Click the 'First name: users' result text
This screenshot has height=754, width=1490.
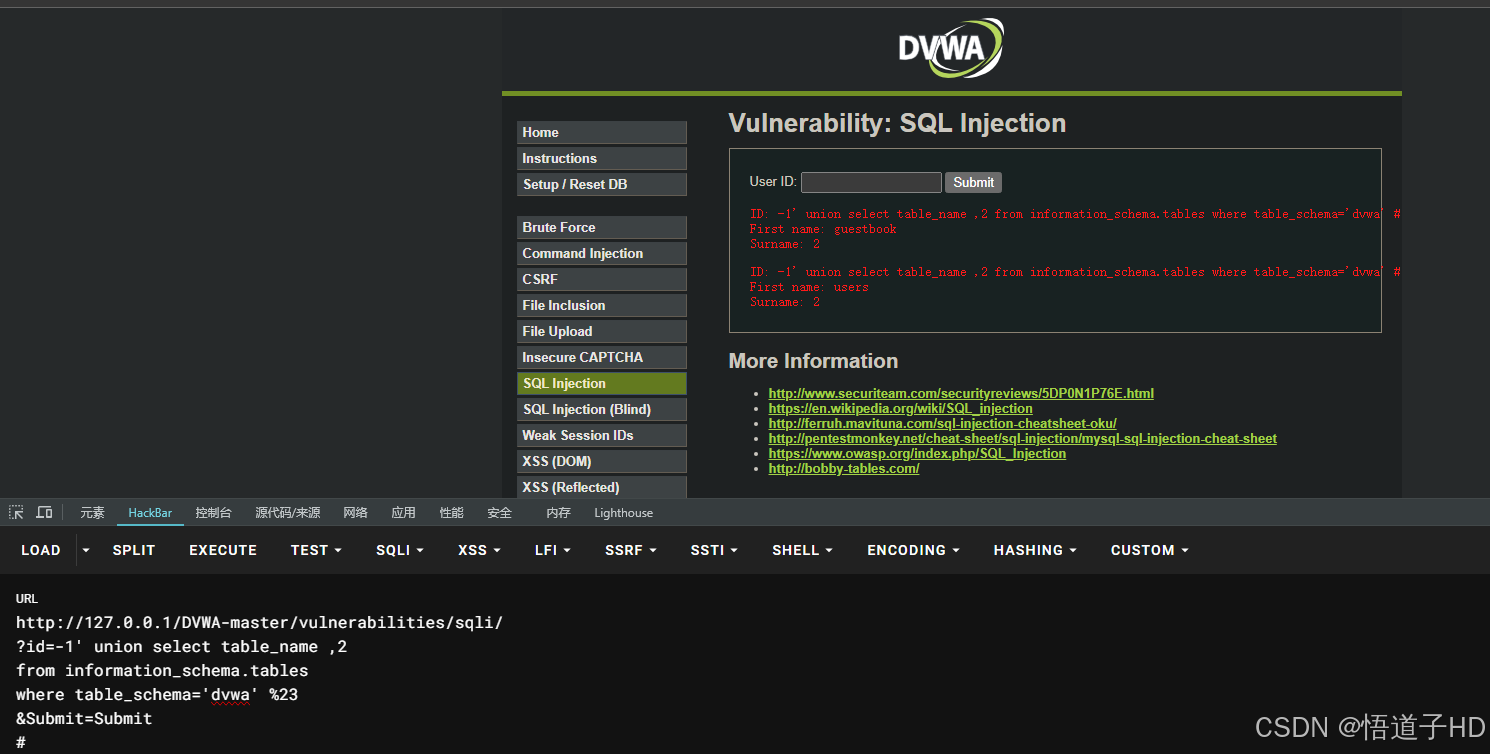[x=809, y=287]
